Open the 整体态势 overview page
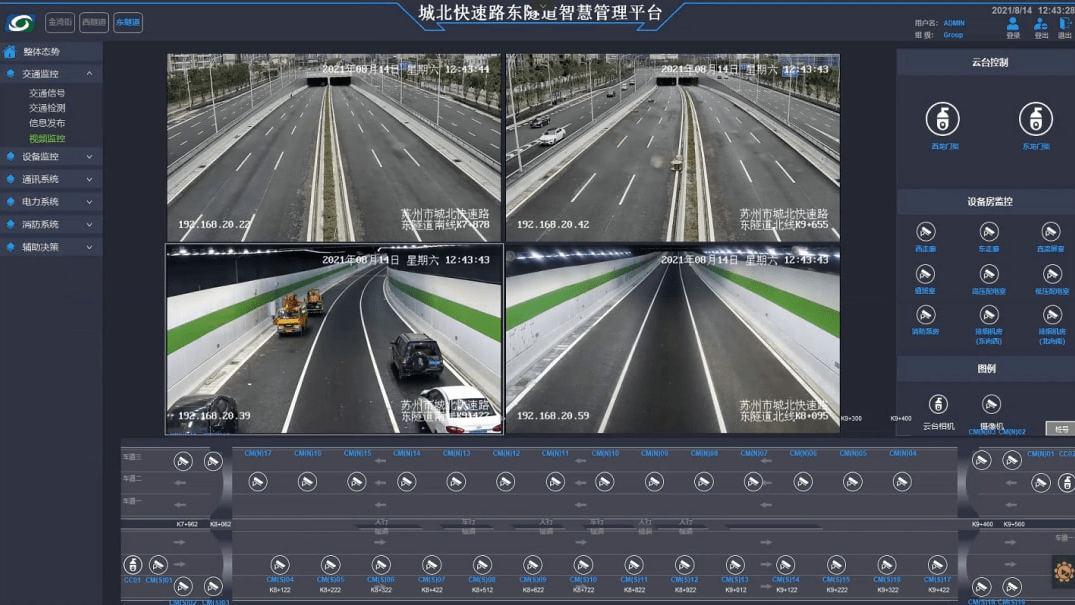Screen dimensions: 1075x605 click(42, 52)
